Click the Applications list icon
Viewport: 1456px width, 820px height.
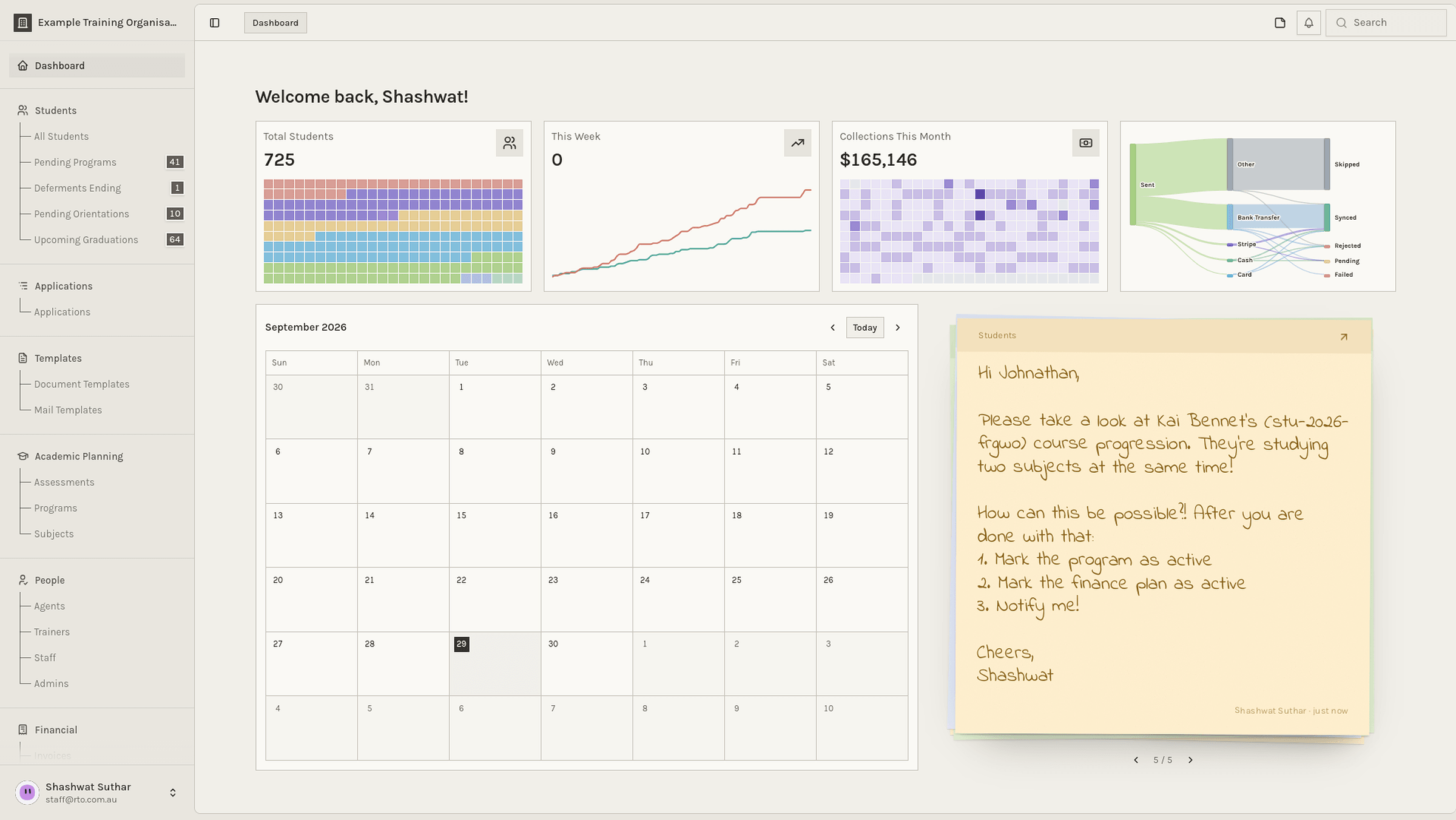coord(23,286)
